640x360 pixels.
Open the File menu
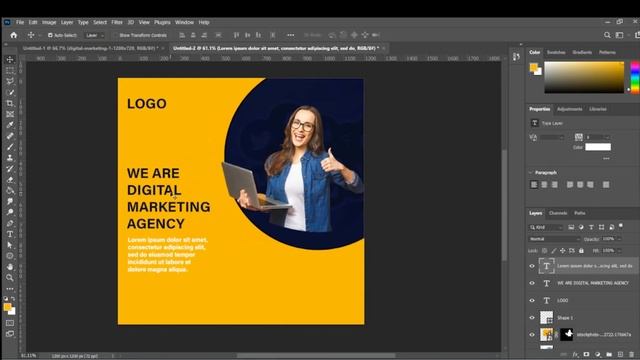20,22
